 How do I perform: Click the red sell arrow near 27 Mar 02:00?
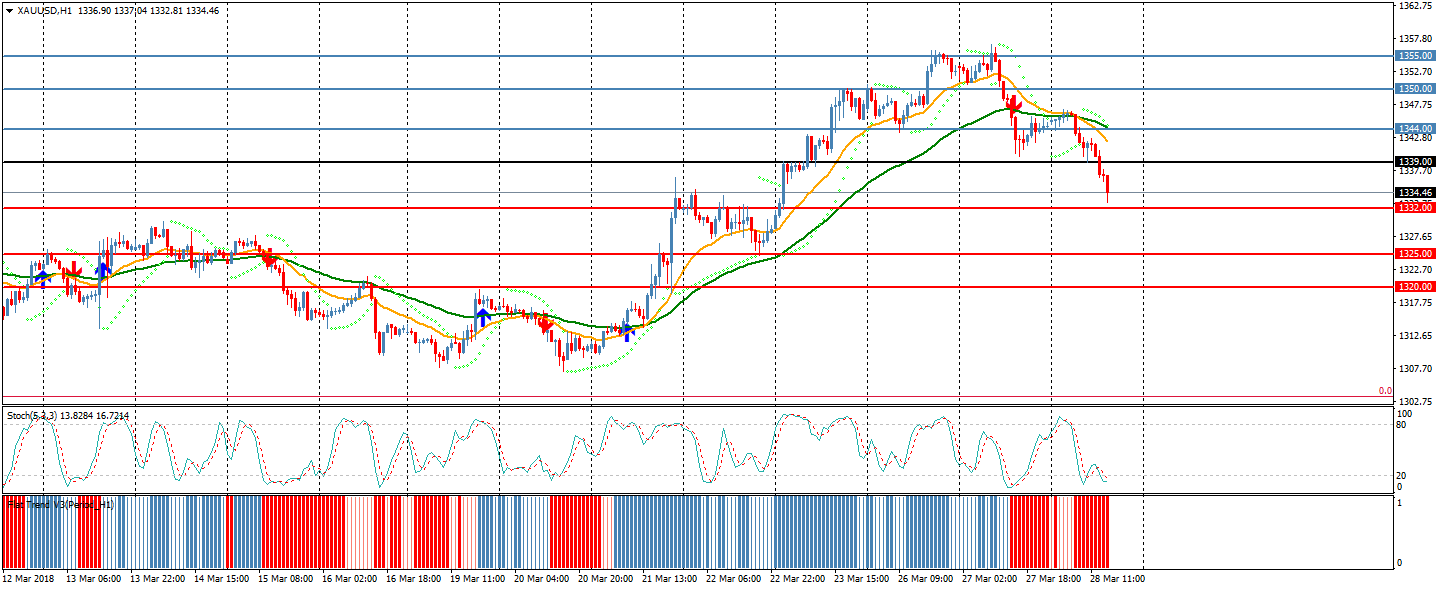[1013, 104]
